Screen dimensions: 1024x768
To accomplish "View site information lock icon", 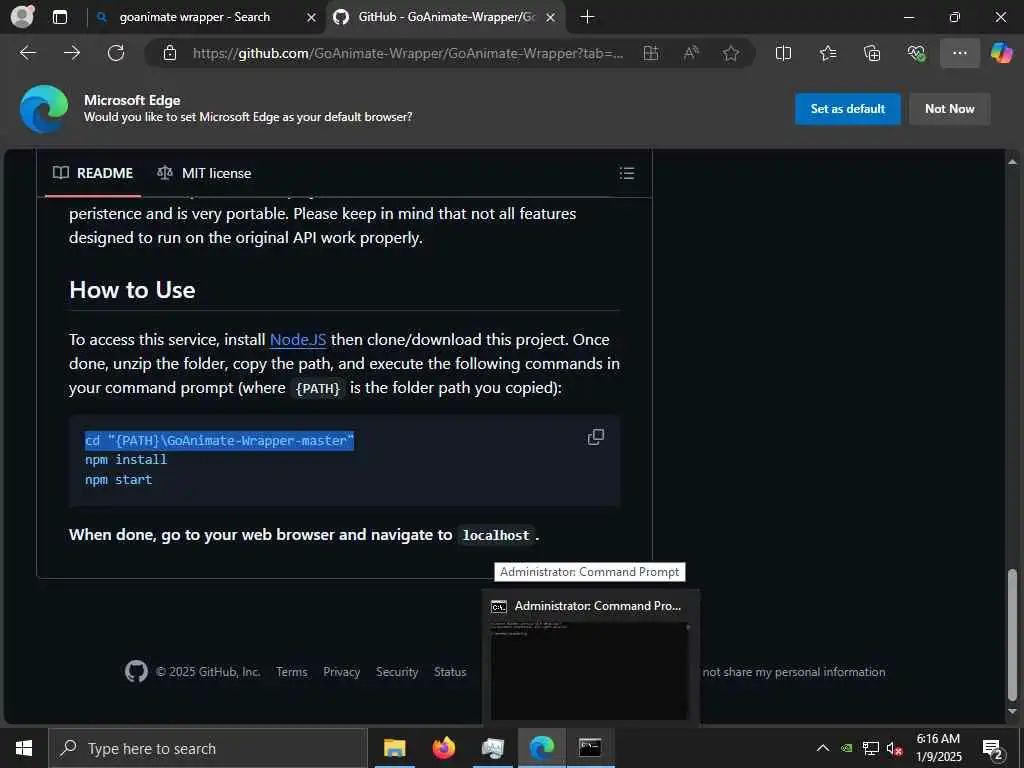I will 170,53.
